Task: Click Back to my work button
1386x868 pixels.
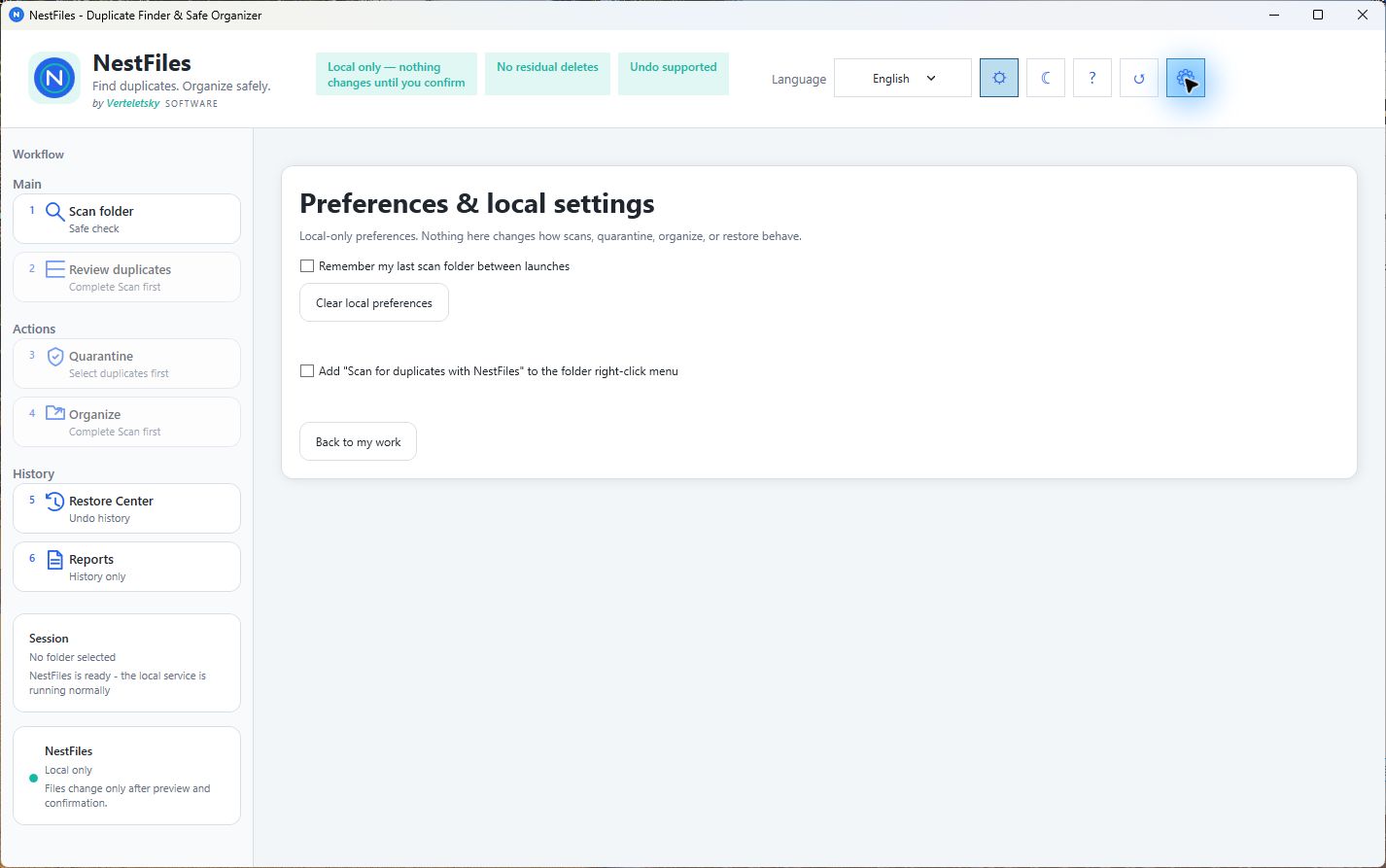Action: coord(358,441)
